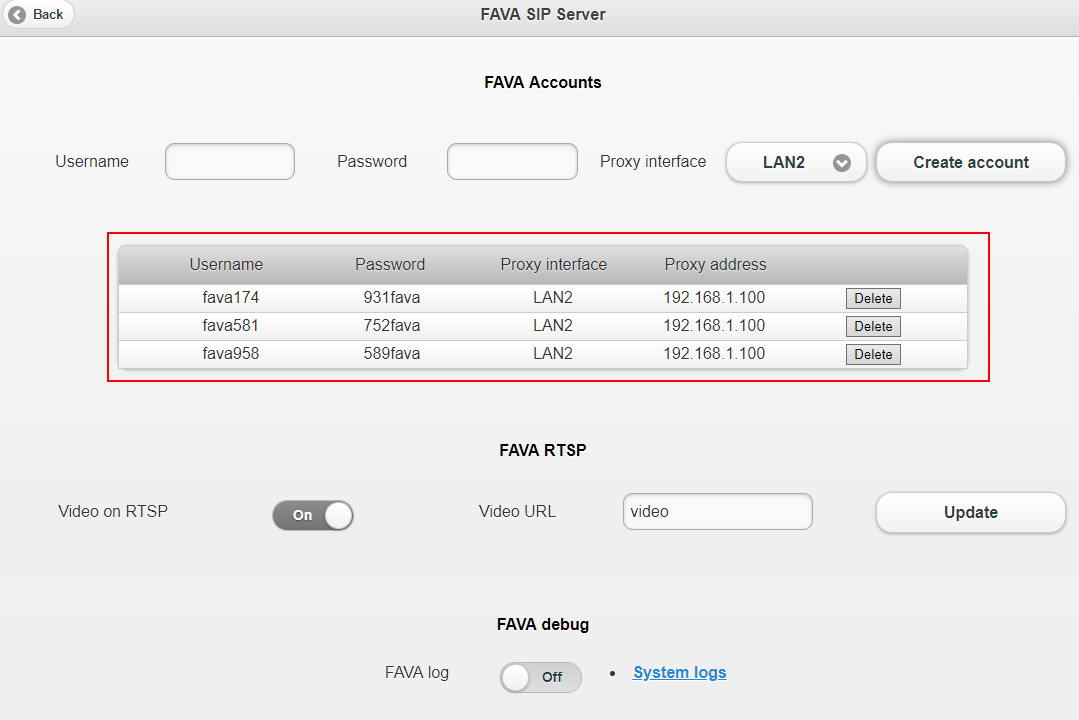This screenshot has width=1079, height=720.
Task: Delete the fava958 account
Action: pyautogui.click(x=873, y=354)
